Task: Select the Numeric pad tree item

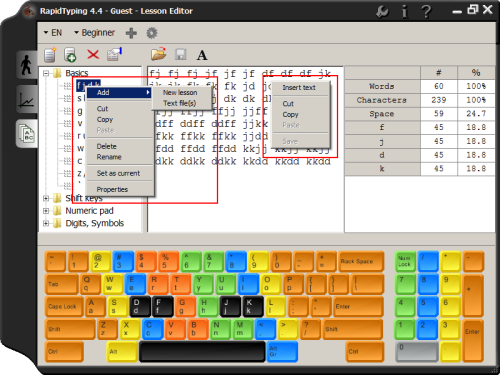Action: click(89, 211)
